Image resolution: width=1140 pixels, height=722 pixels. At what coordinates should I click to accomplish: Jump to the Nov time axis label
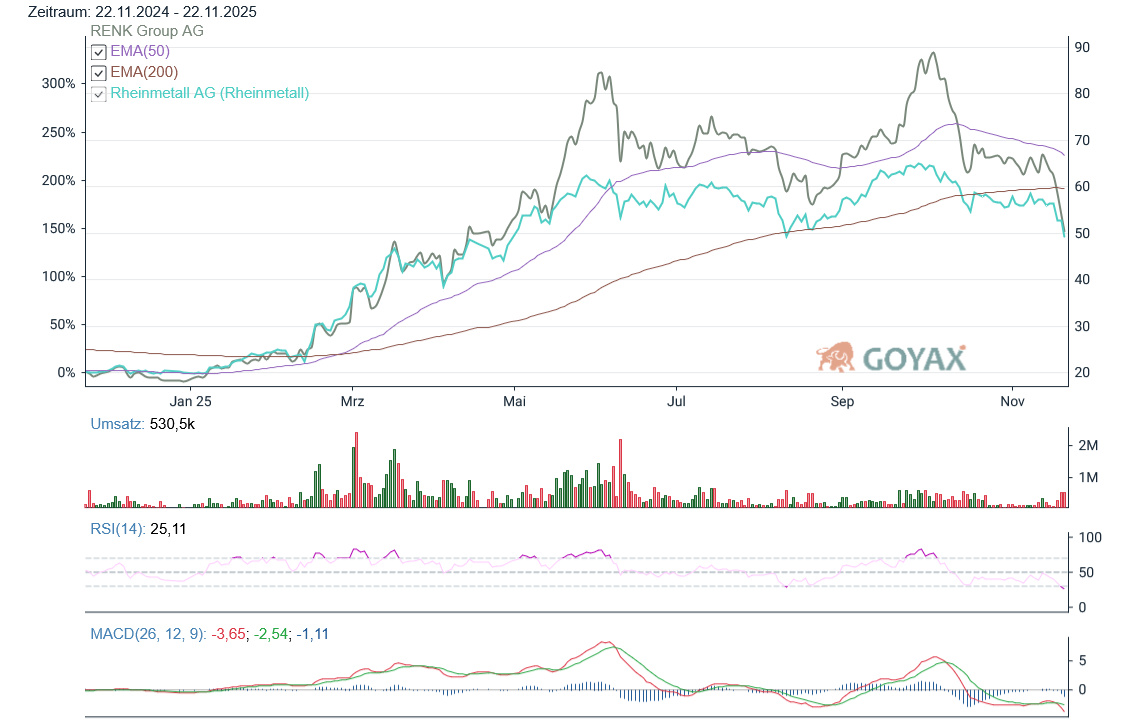click(x=1011, y=401)
